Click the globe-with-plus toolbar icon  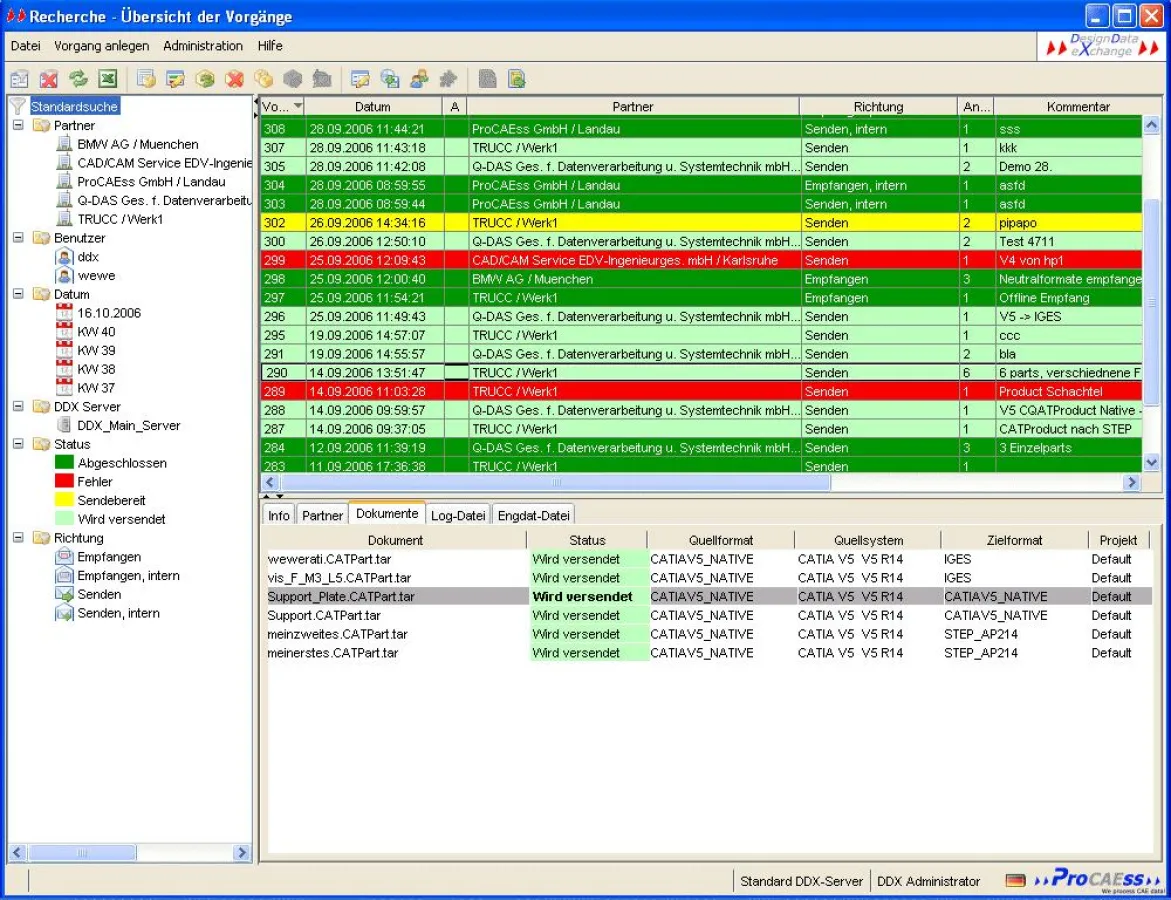point(389,79)
